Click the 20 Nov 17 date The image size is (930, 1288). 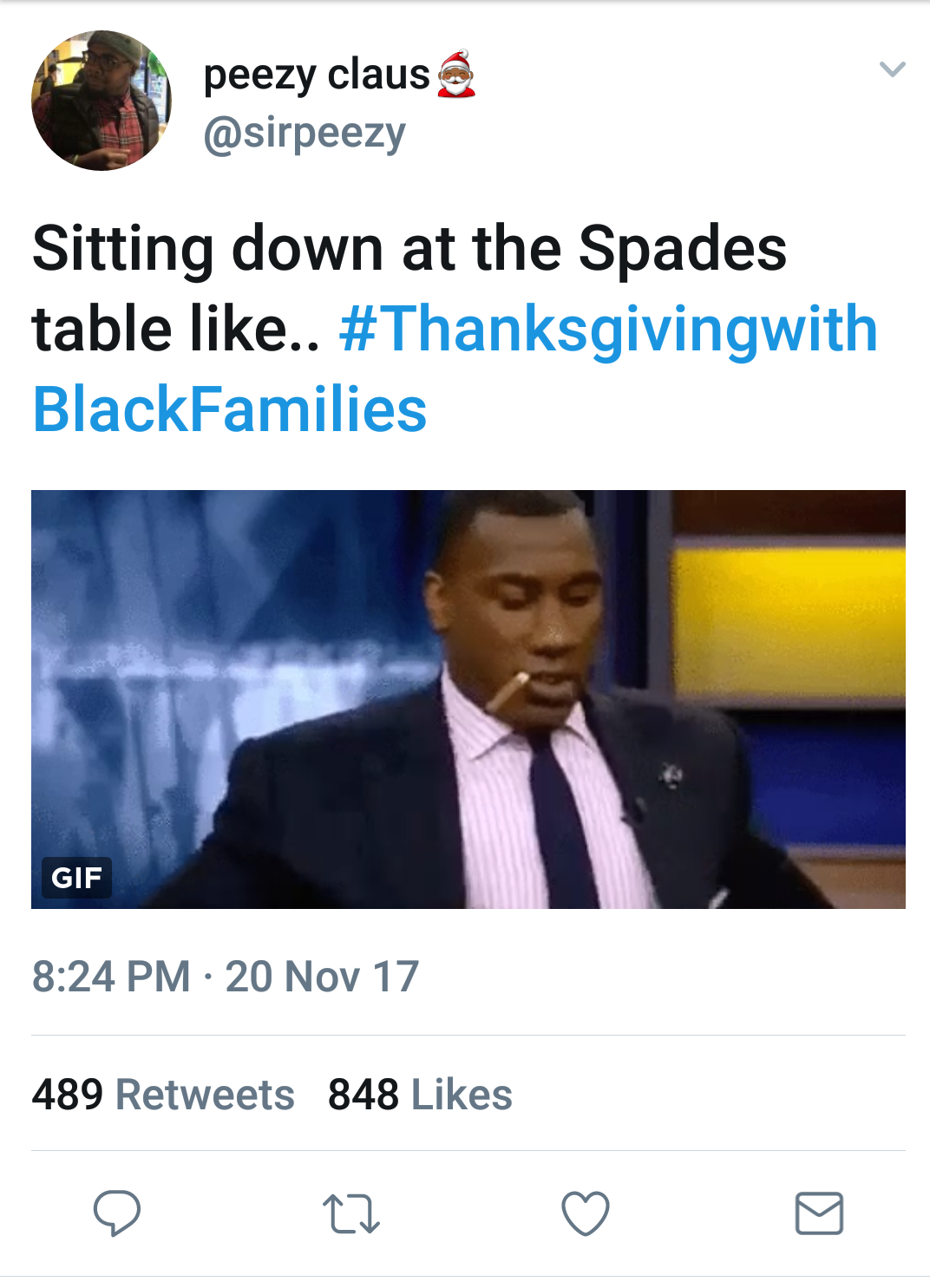click(322, 977)
